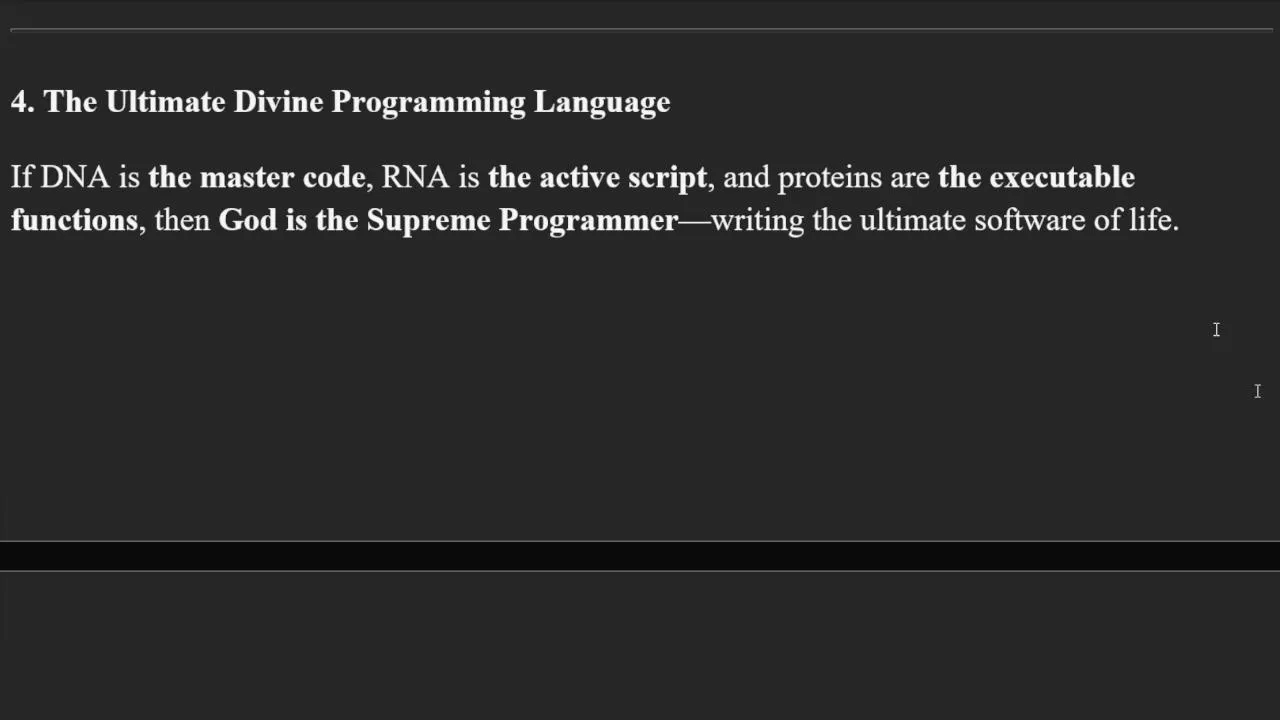Viewport: 1280px width, 720px height.
Task: Click the bold word 'functions' on the second line
Action: coord(74,220)
